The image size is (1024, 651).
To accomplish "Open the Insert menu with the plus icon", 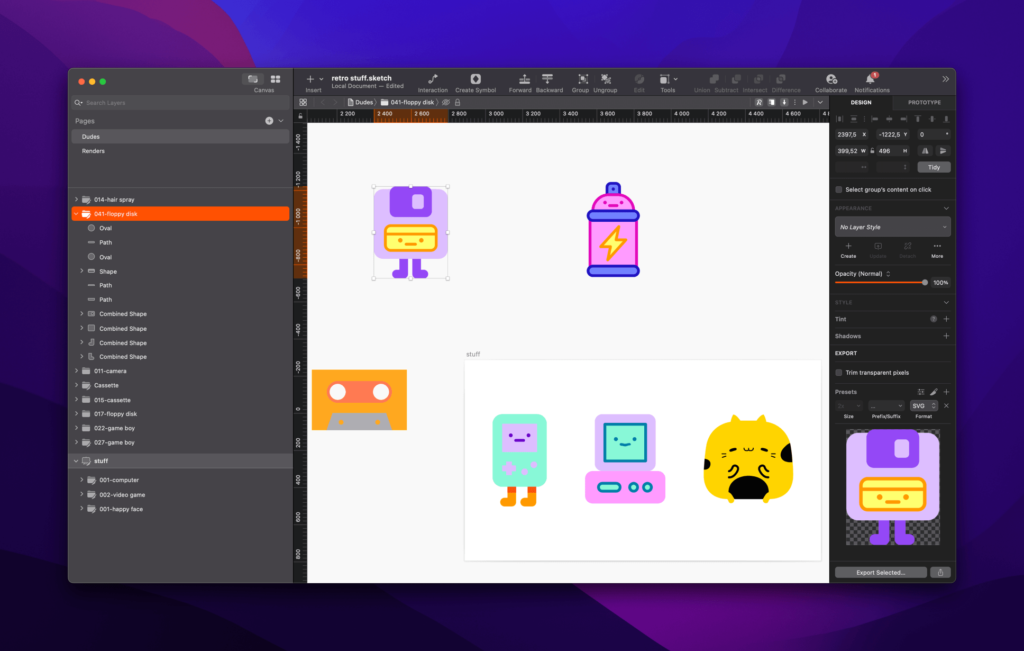I will click(x=310, y=79).
